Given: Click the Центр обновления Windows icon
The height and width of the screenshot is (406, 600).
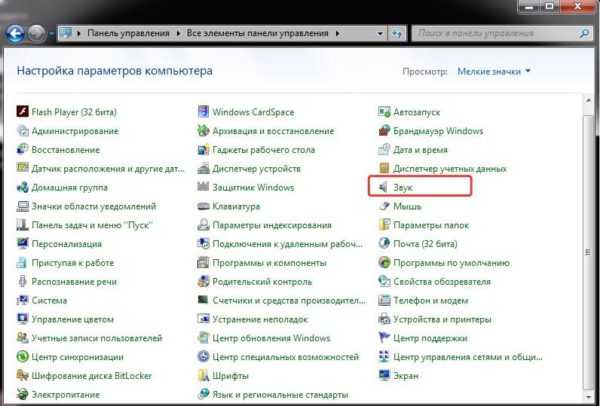Looking at the screenshot, I should [203, 338].
